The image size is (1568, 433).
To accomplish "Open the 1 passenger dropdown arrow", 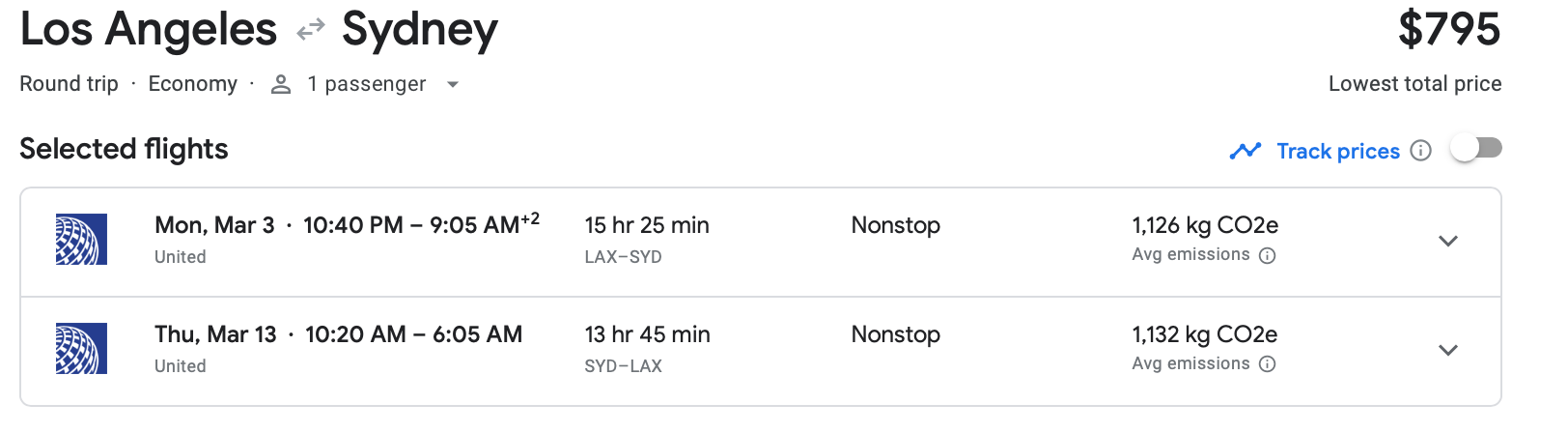I will pyautogui.click(x=452, y=85).
